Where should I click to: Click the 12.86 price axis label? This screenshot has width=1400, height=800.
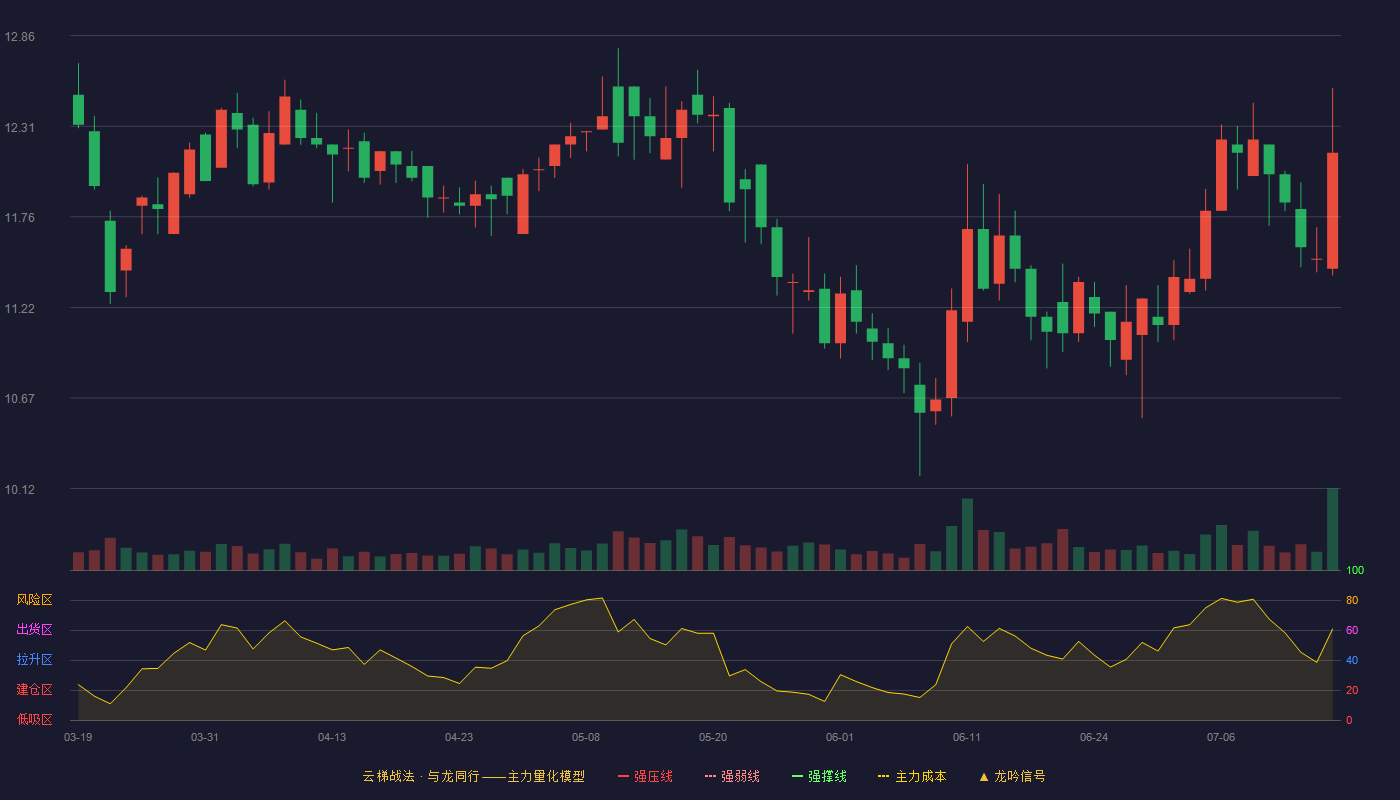(19, 36)
